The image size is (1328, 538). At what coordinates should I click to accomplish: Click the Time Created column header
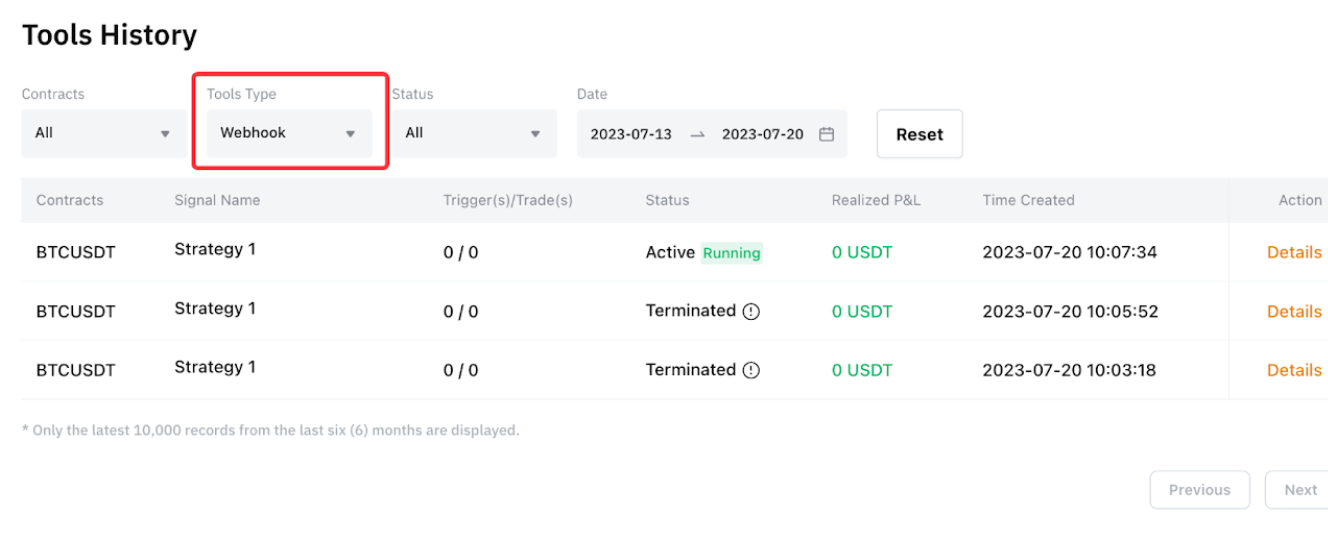(1028, 200)
